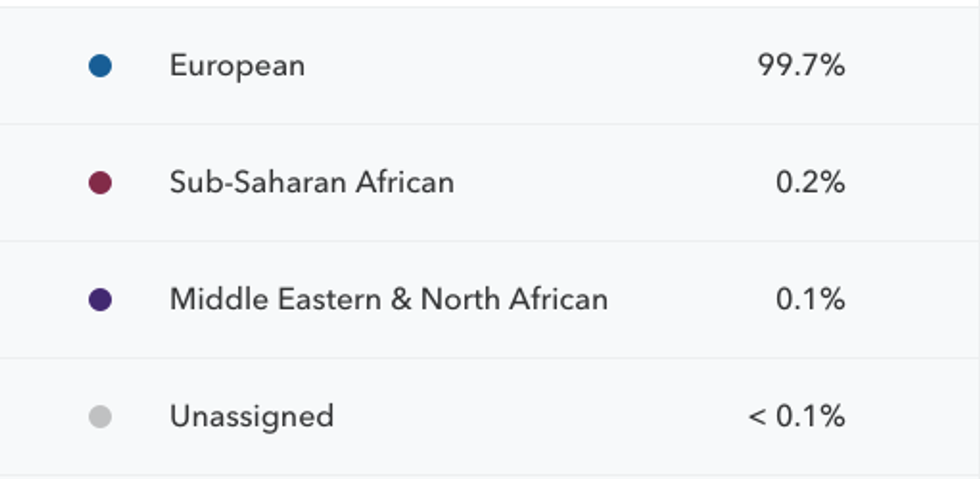Click the < 0.1% Unassigned value
The height and width of the screenshot is (479, 980).
[797, 416]
